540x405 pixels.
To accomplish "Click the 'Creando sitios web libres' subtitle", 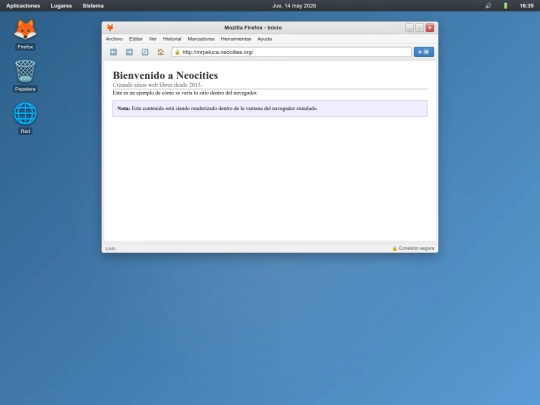I will [157, 85].
